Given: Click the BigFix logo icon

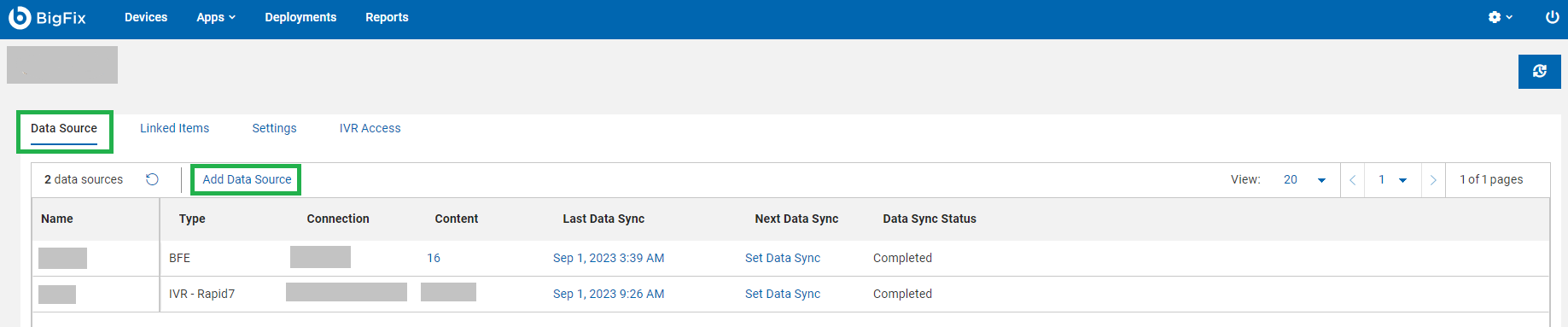Looking at the screenshot, I should coord(19,17).
